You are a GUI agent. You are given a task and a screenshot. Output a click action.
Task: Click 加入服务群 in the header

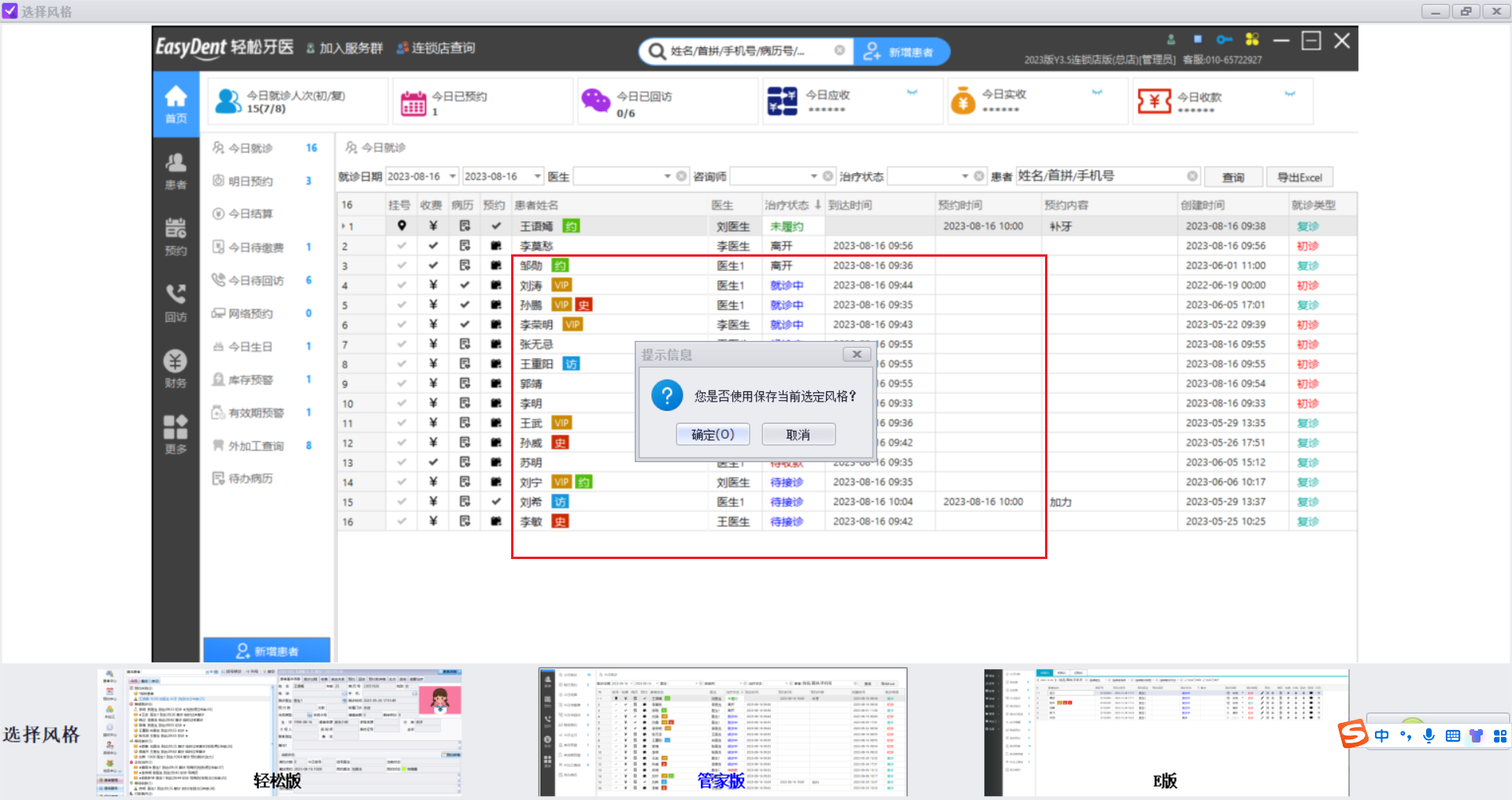(344, 48)
